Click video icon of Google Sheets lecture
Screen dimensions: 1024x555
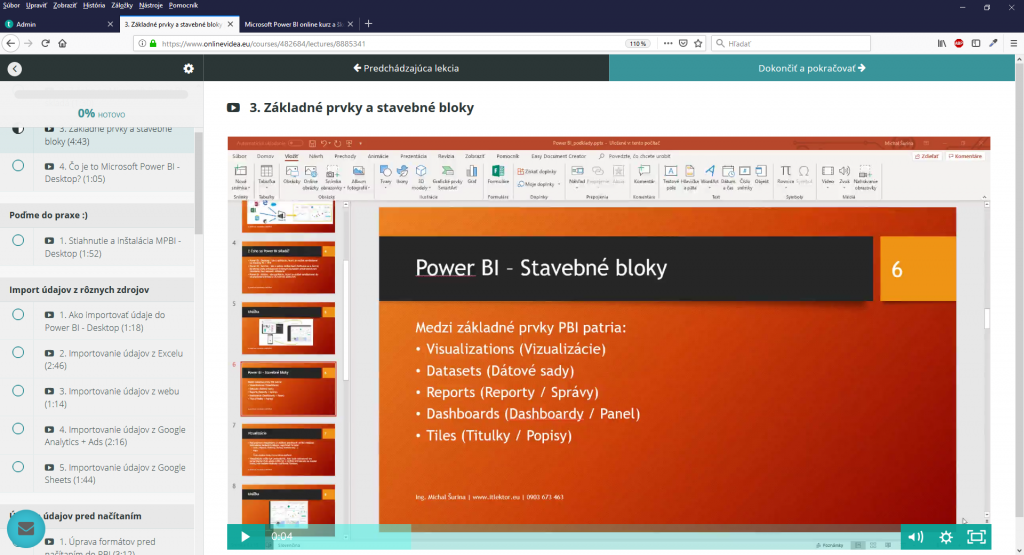click(49, 468)
